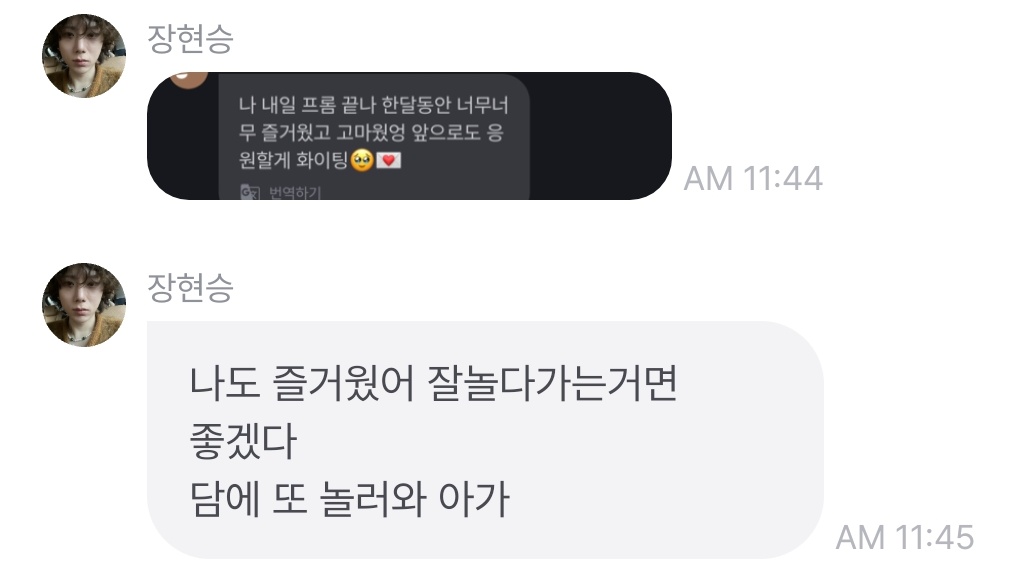Click the love letter heart envelope emoji
The width and height of the screenshot is (1014, 585).
(389, 160)
